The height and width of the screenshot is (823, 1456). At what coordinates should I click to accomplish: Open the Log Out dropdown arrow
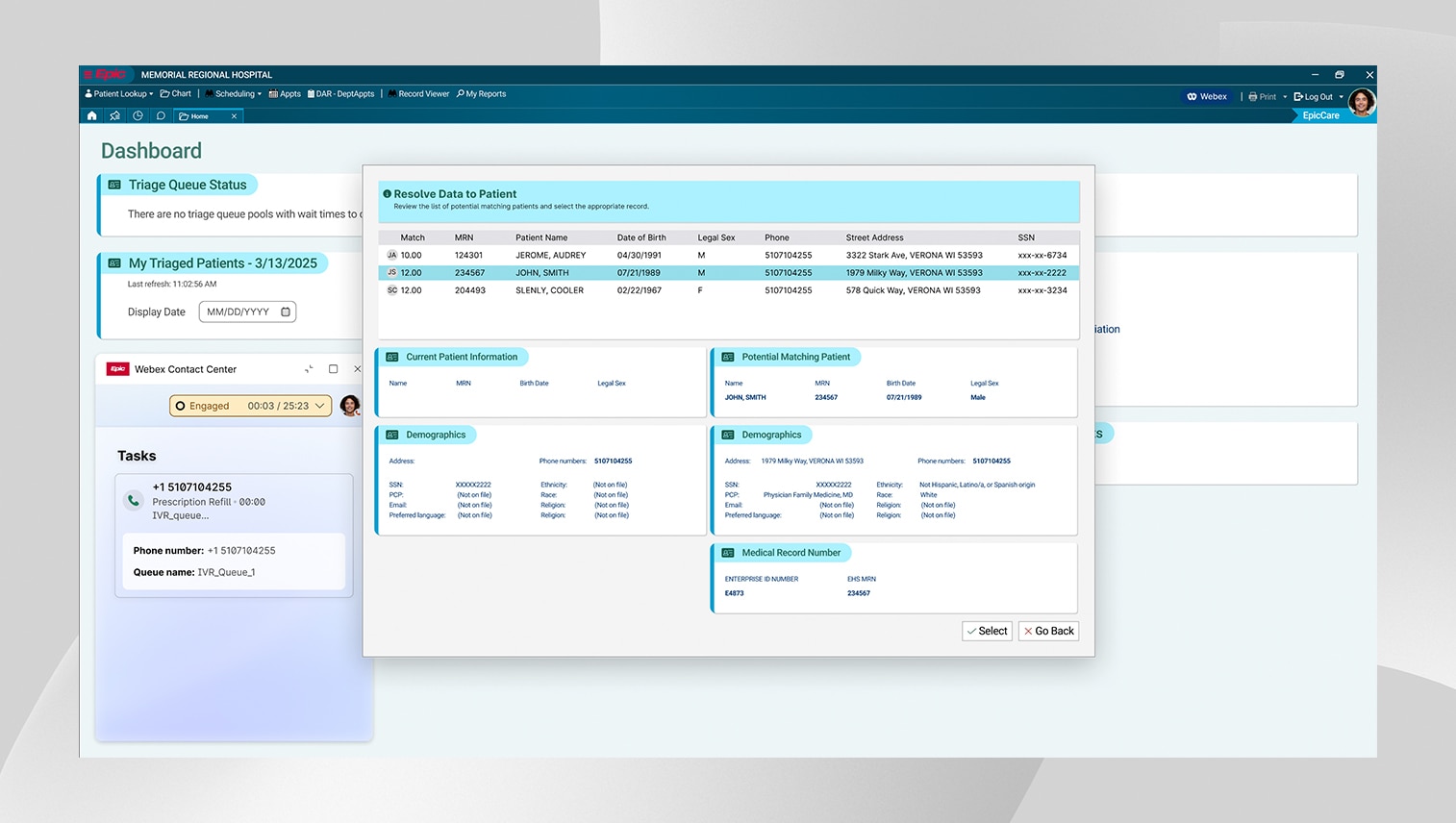point(1341,97)
